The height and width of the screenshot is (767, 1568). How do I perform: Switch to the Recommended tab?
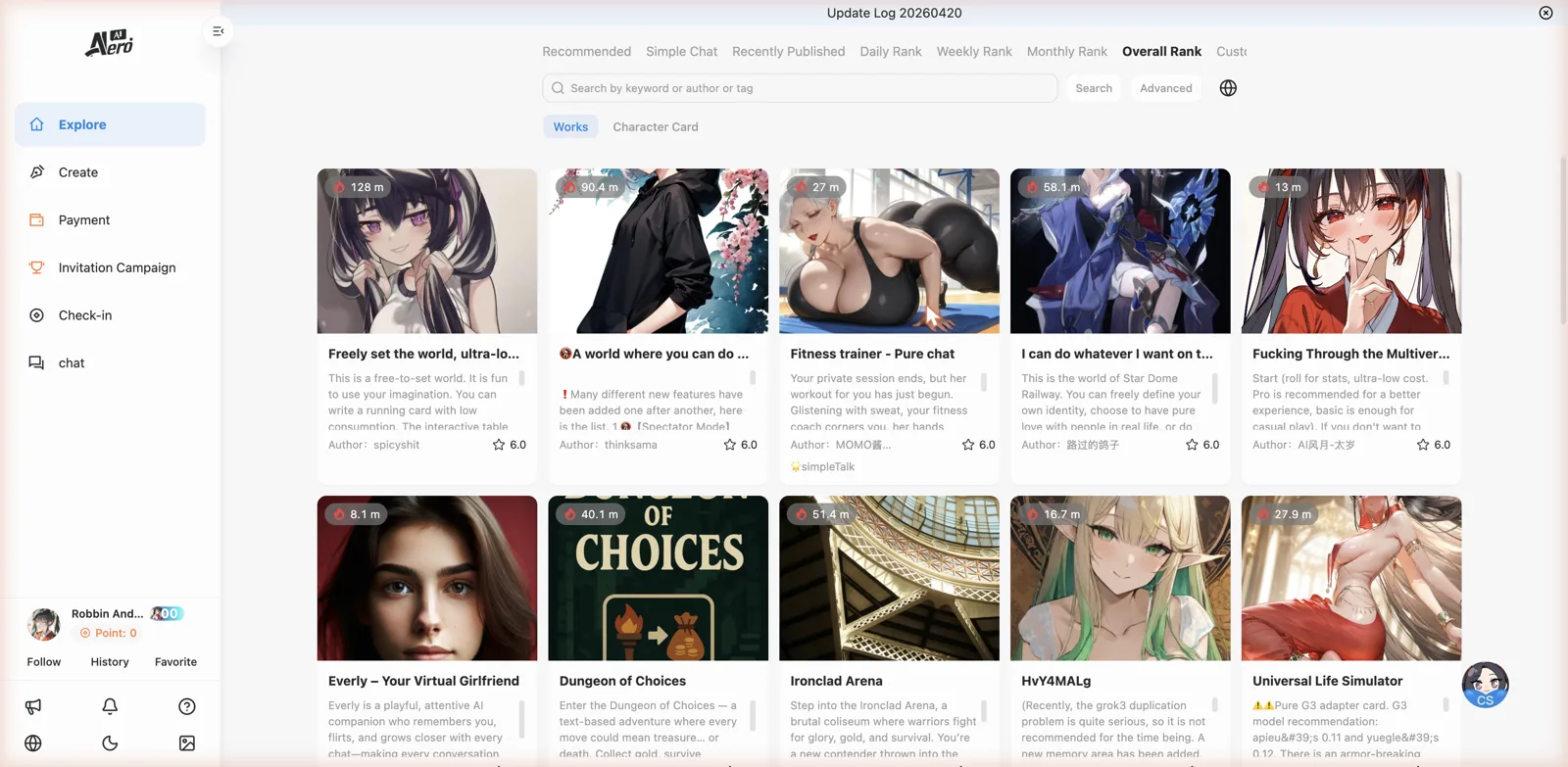point(586,51)
